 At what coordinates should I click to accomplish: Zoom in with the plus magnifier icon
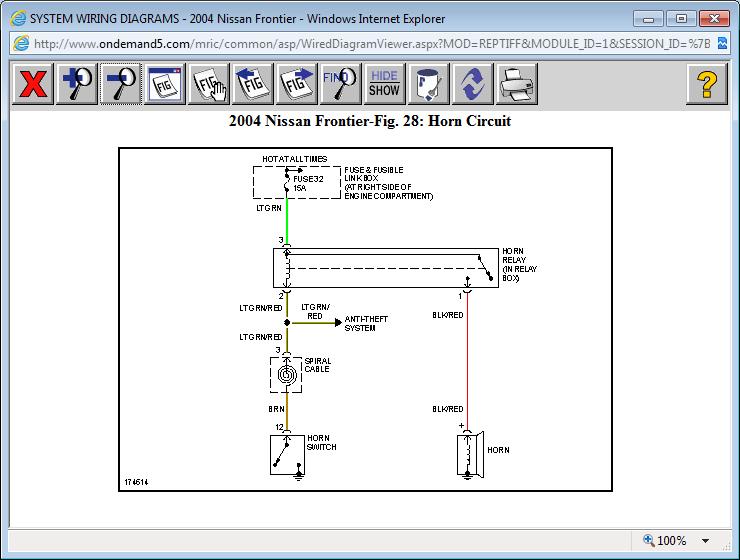click(77, 84)
